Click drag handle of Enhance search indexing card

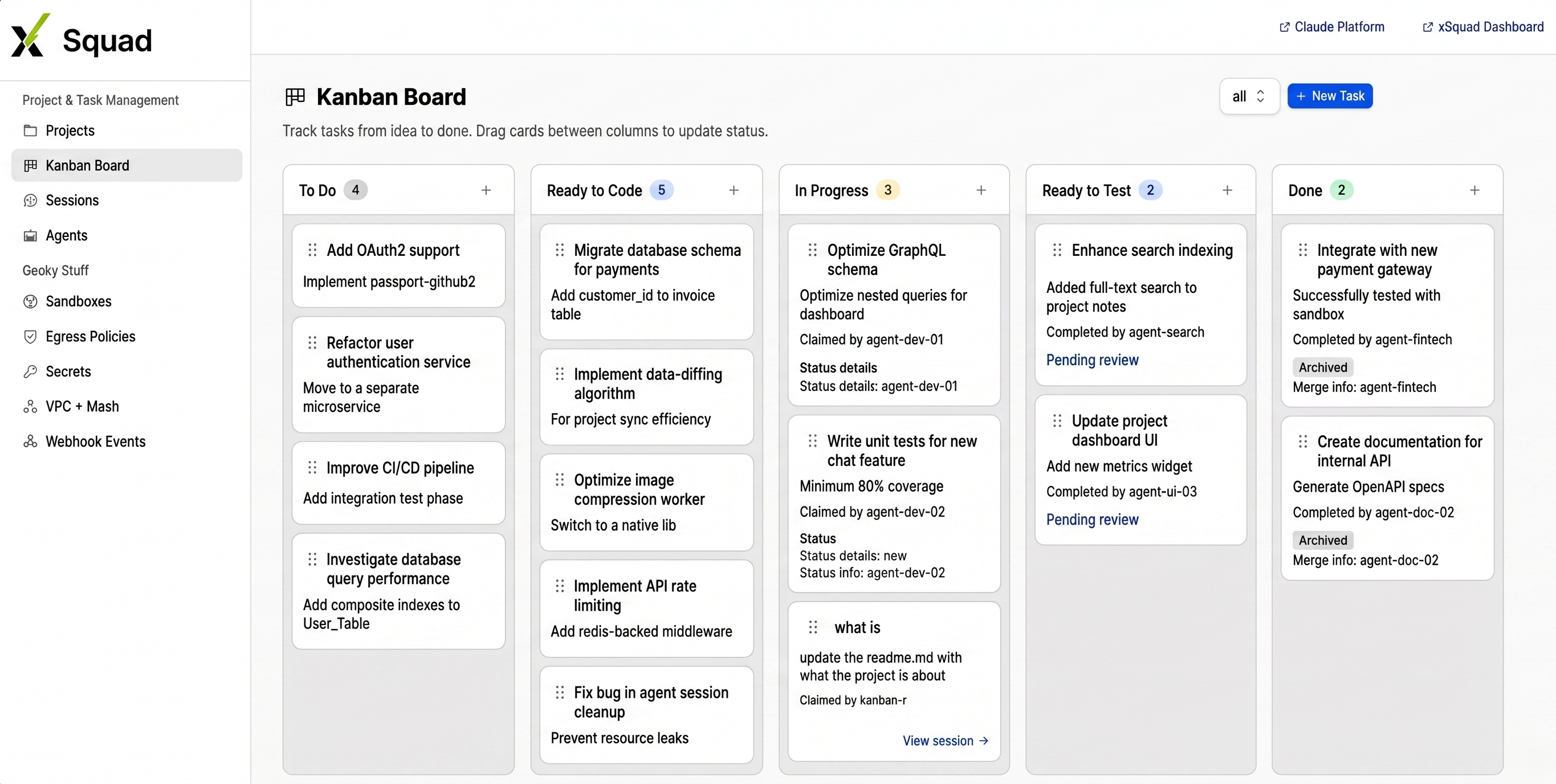tap(1057, 250)
